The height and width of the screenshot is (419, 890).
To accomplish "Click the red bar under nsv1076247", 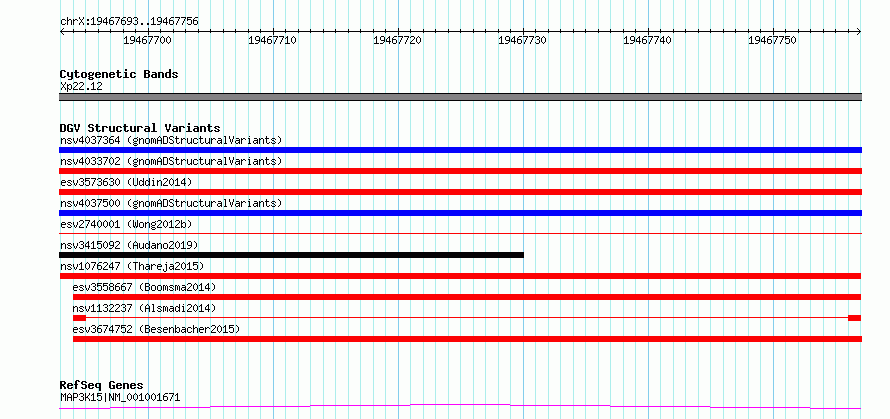I will (x=460, y=276).
